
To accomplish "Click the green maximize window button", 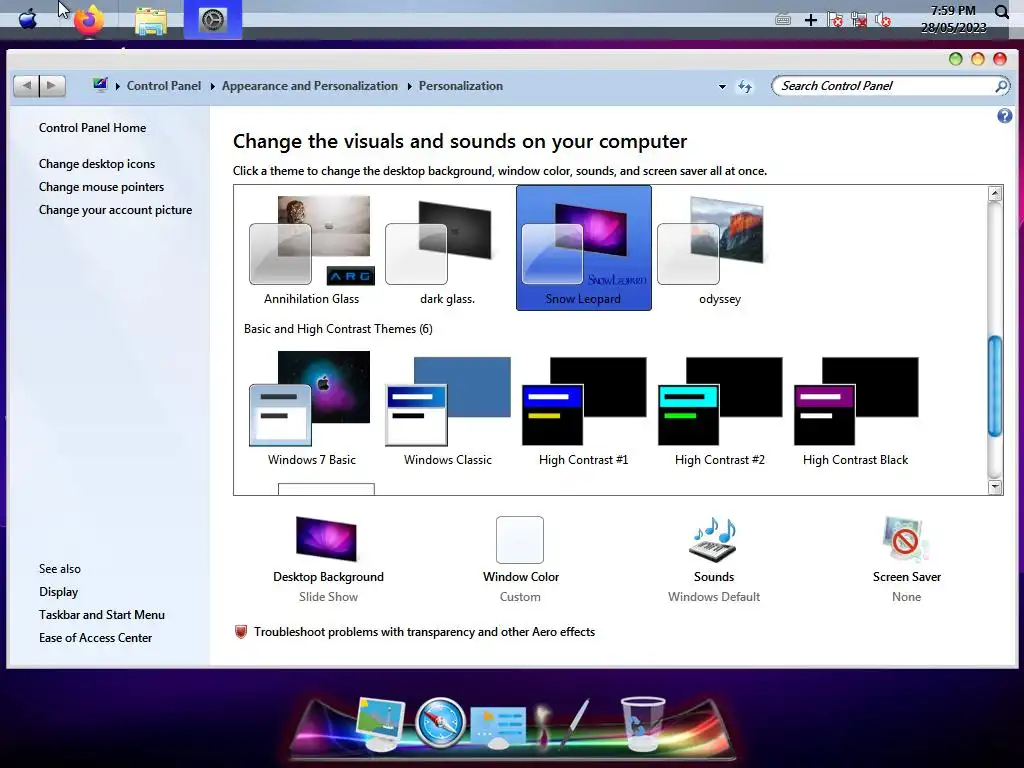I will pyautogui.click(x=955, y=59).
